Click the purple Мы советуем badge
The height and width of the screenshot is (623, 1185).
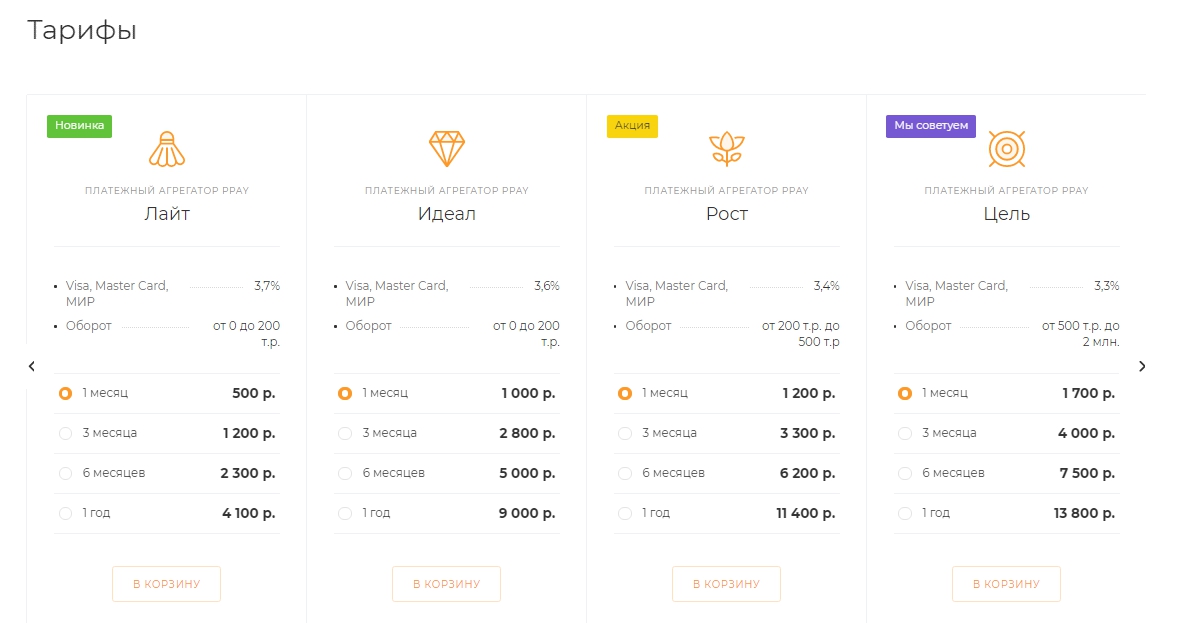[931, 126]
